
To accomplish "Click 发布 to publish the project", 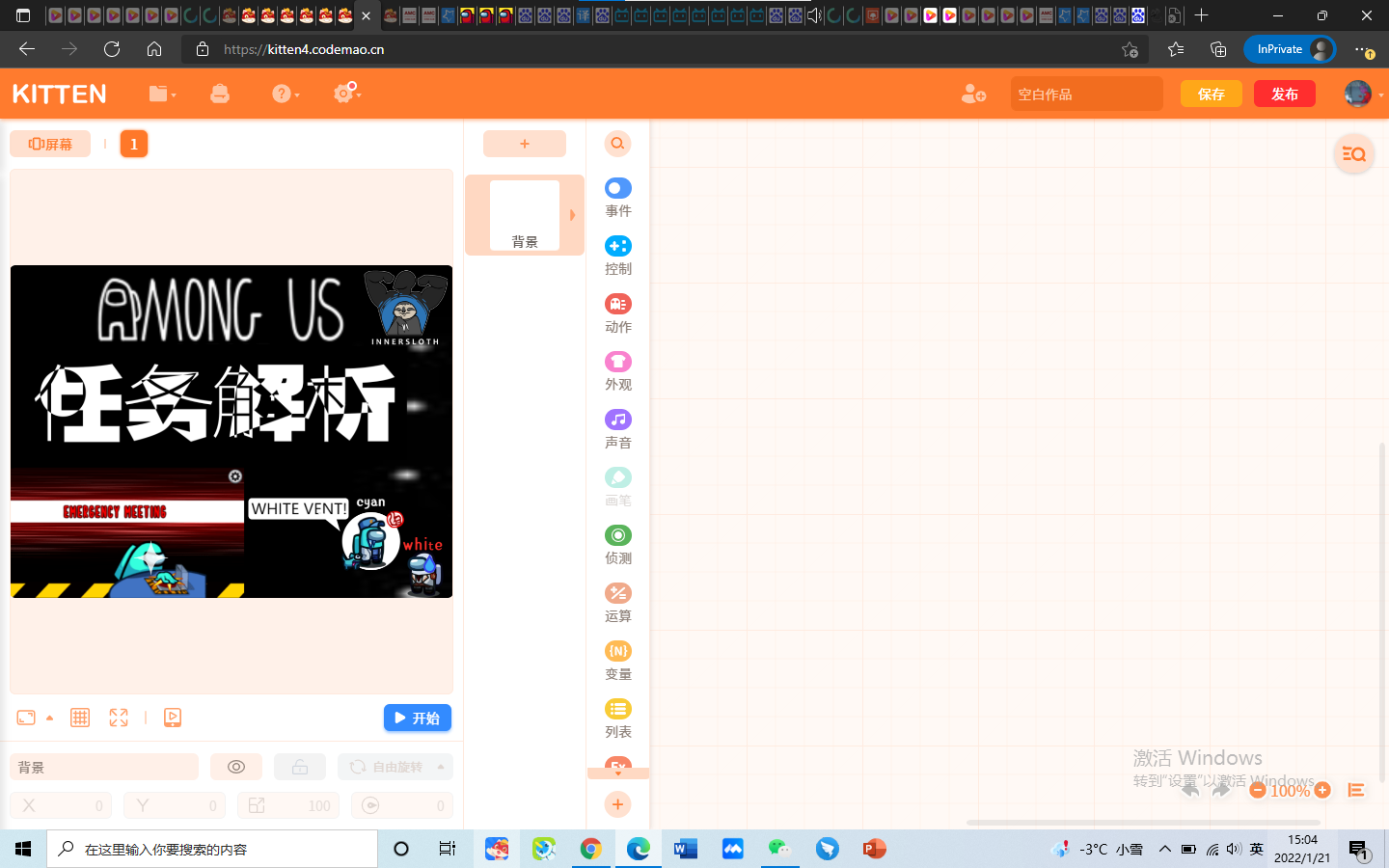I will (x=1285, y=94).
